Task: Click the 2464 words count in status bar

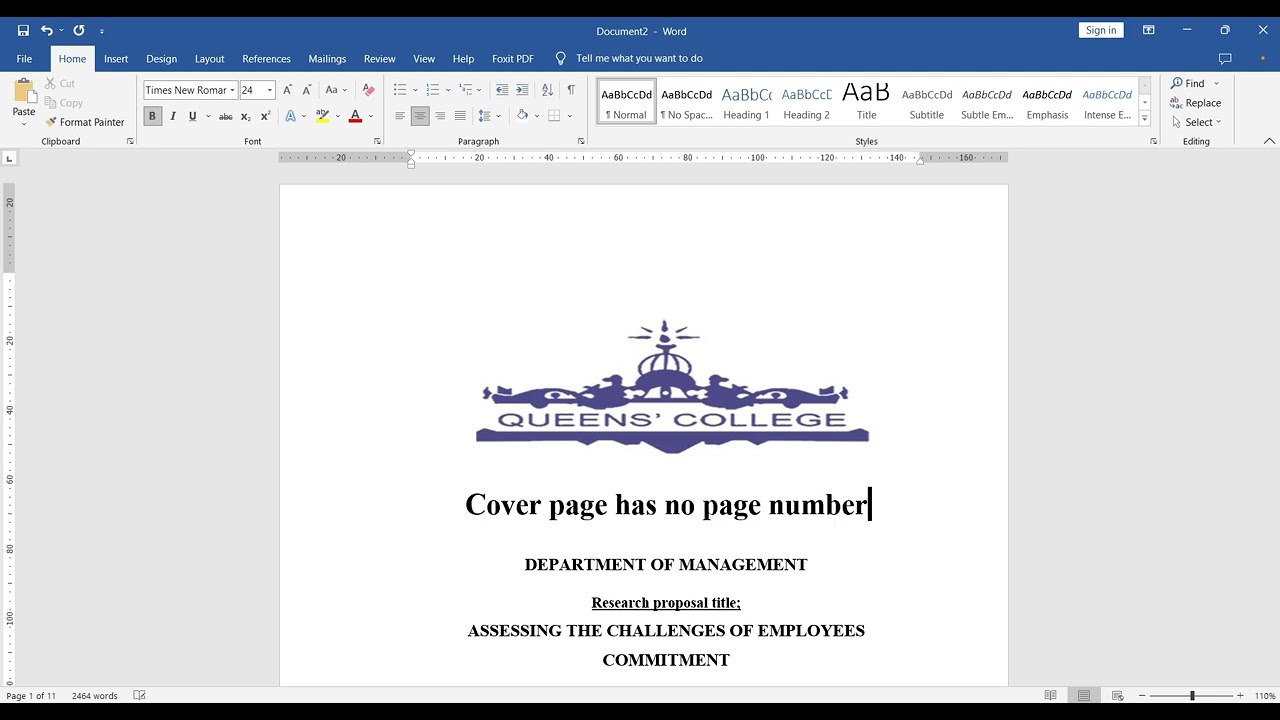Action: 95,696
